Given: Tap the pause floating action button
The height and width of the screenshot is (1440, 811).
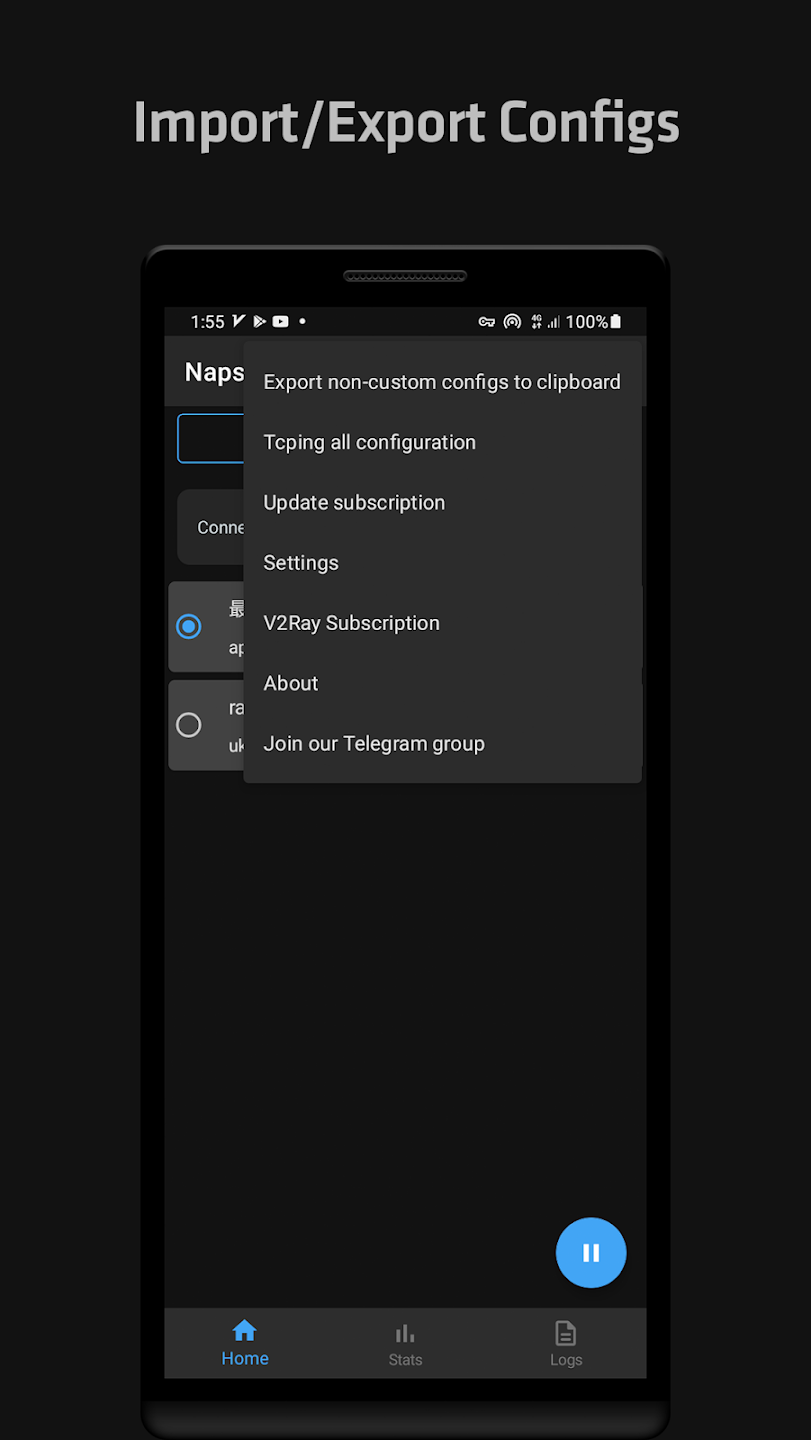Looking at the screenshot, I should pyautogui.click(x=591, y=1252).
